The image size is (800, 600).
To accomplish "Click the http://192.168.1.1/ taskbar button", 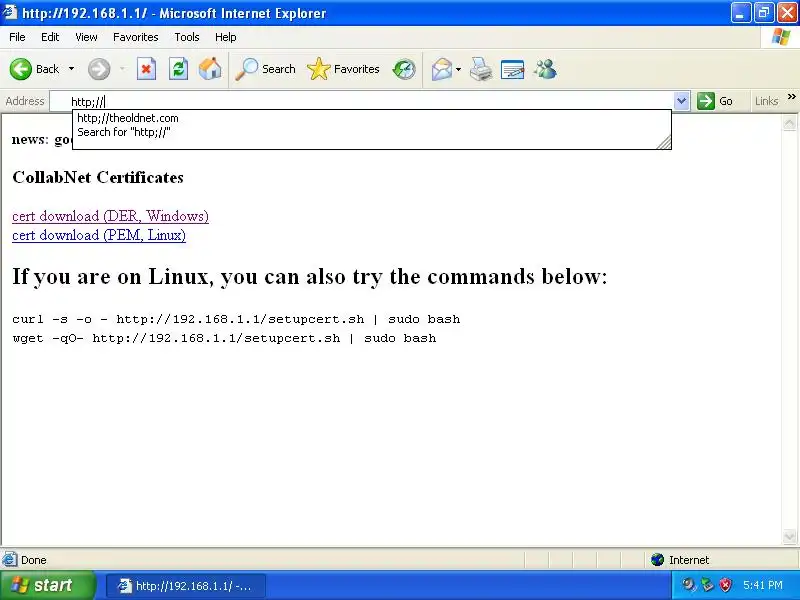I will click(186, 586).
